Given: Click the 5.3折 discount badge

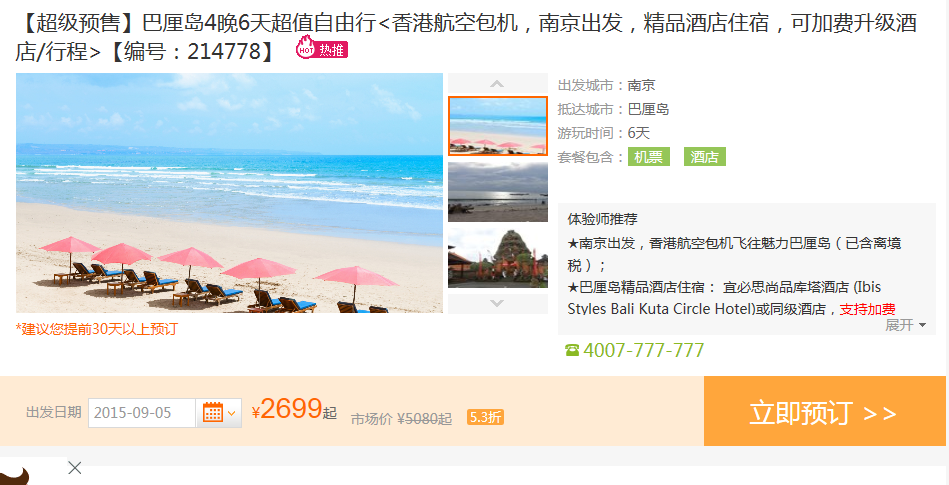Looking at the screenshot, I should click(x=485, y=417).
